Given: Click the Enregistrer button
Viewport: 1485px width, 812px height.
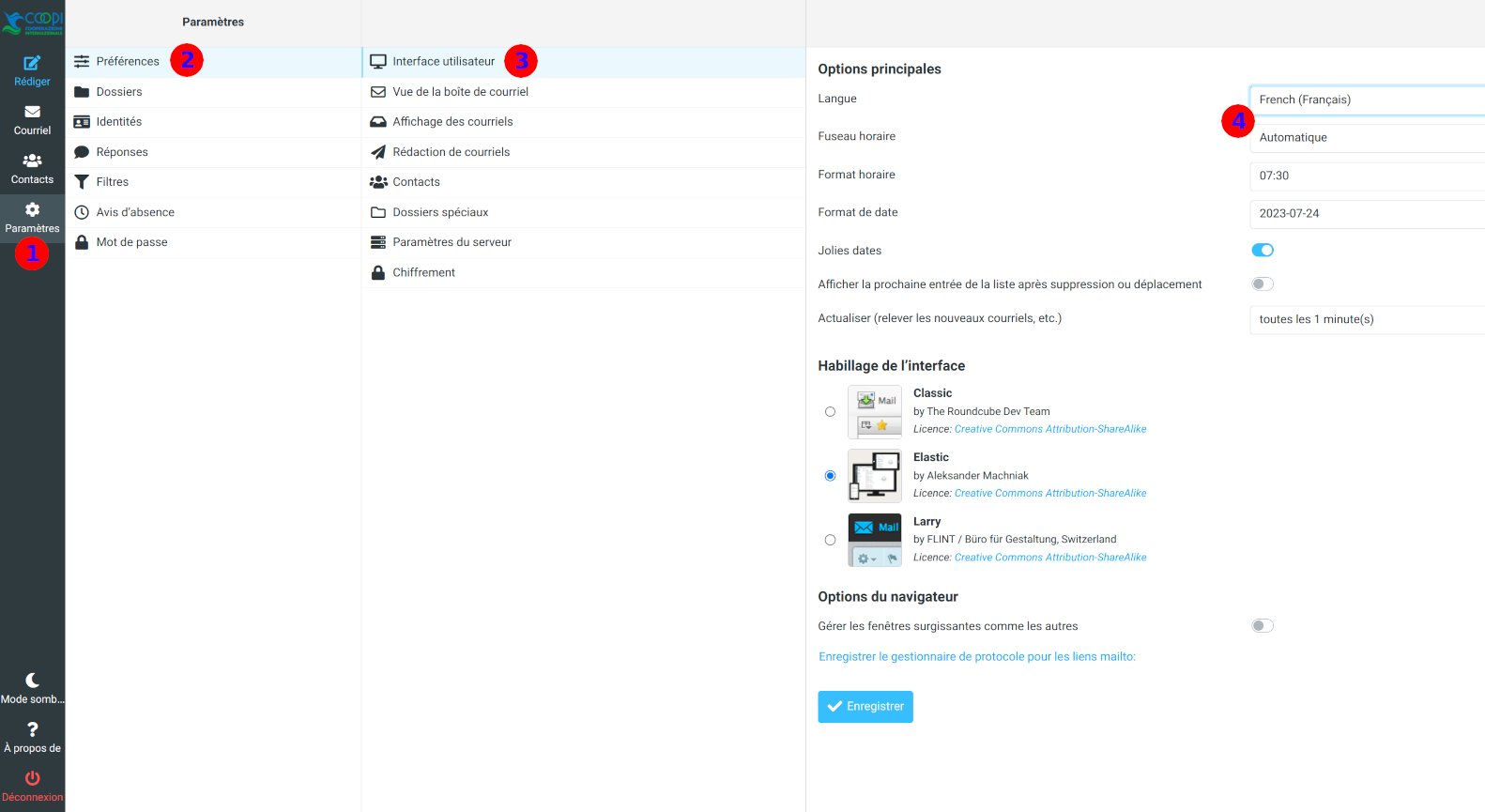Looking at the screenshot, I should (x=865, y=707).
